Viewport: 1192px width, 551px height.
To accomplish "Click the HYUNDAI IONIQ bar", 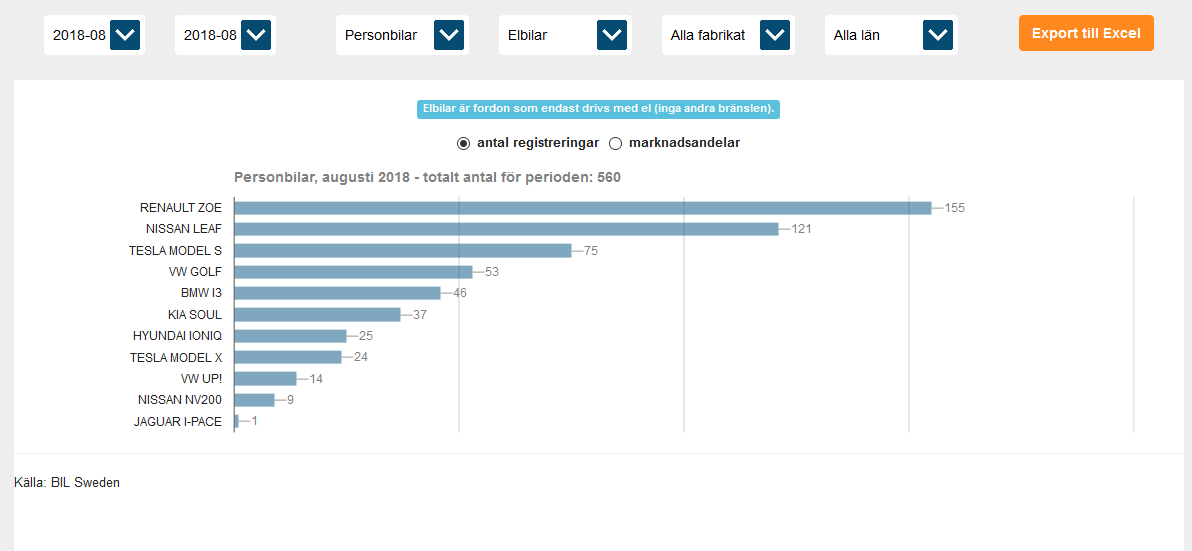I will tap(290, 335).
